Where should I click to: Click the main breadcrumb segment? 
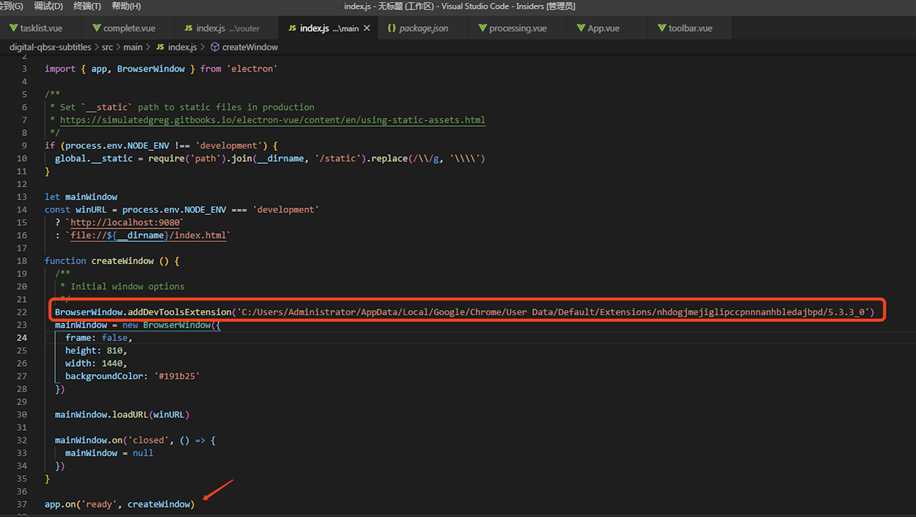[133, 47]
